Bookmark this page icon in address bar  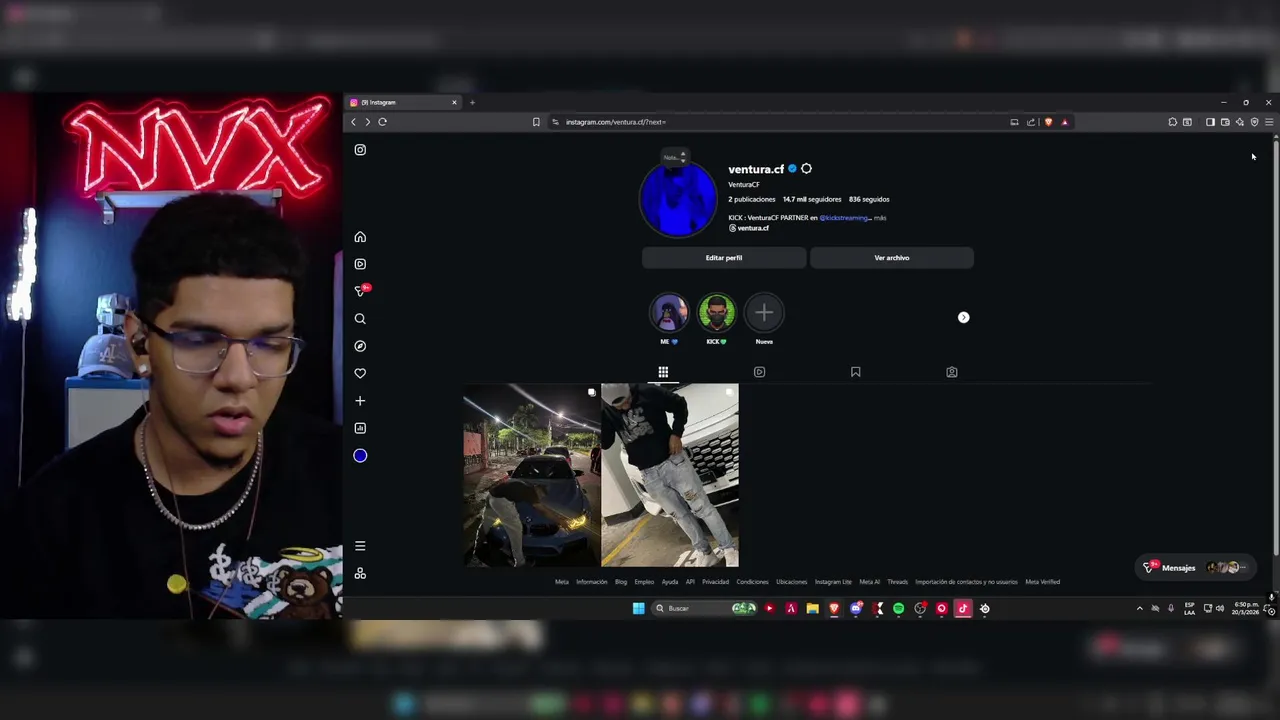point(536,122)
